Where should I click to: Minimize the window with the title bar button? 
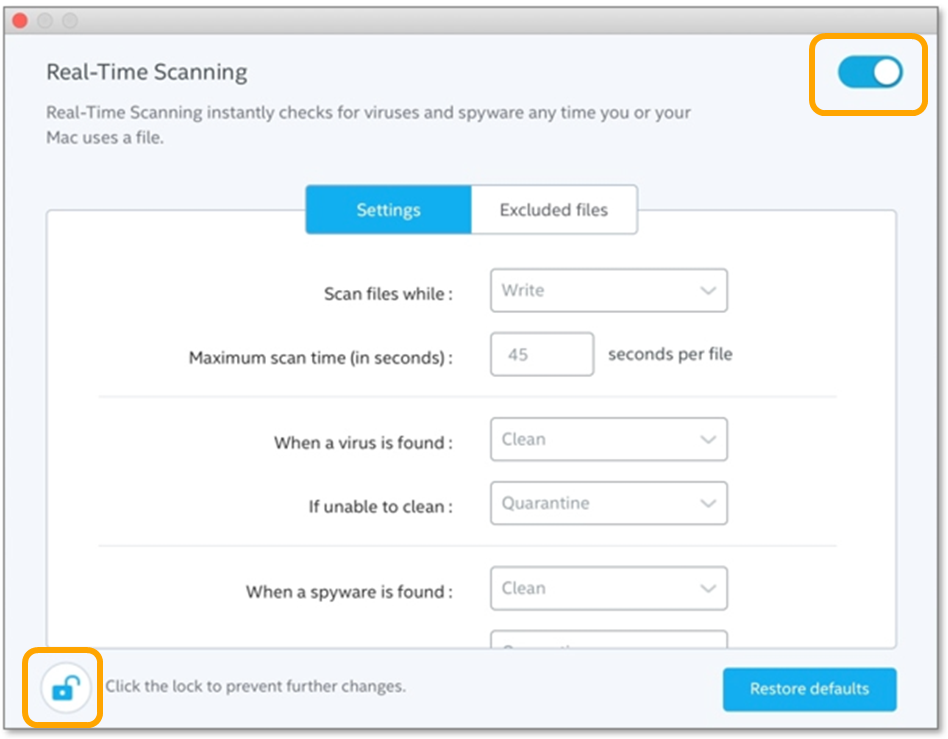[x=45, y=21]
